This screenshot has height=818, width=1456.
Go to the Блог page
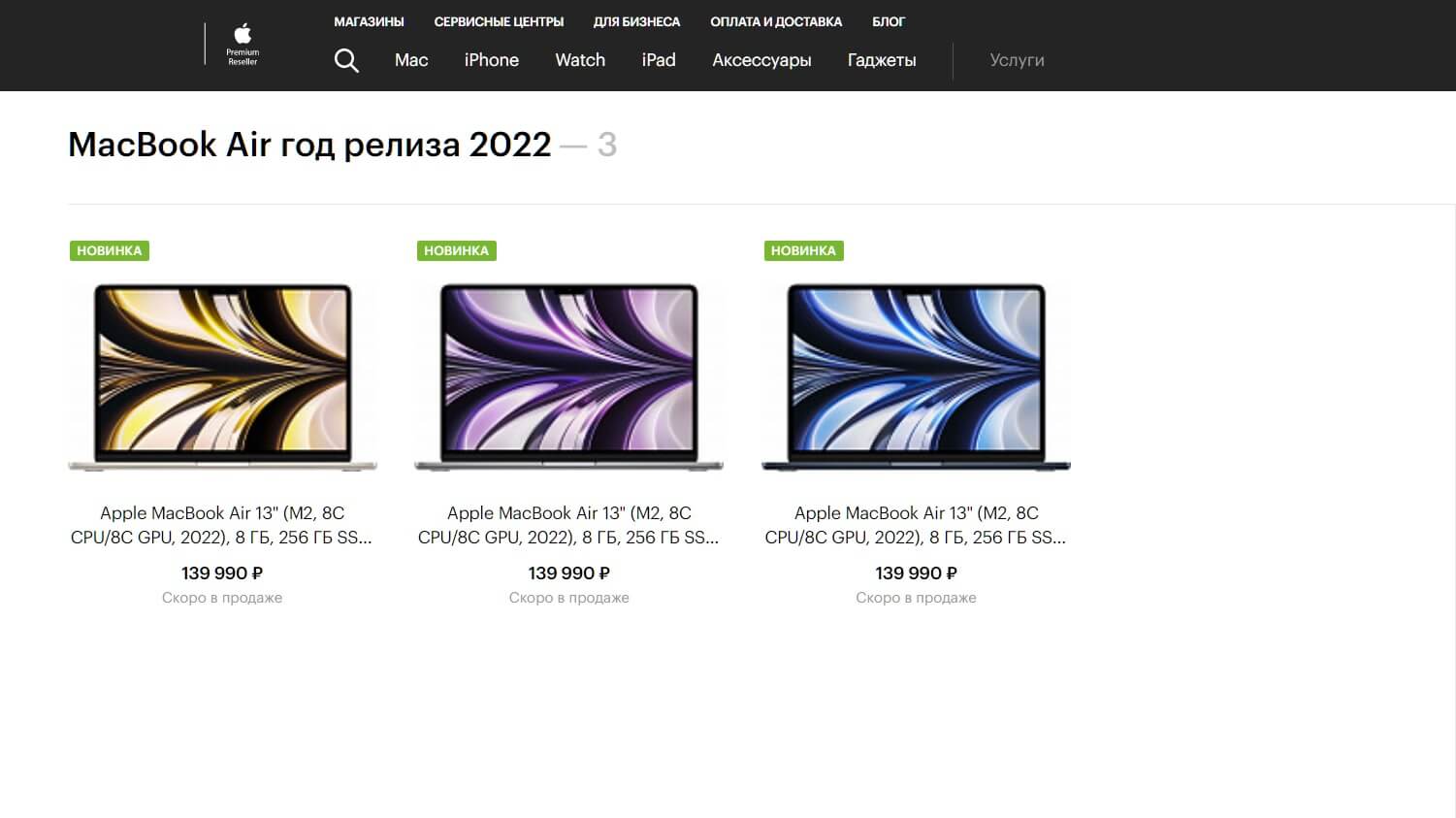[888, 21]
